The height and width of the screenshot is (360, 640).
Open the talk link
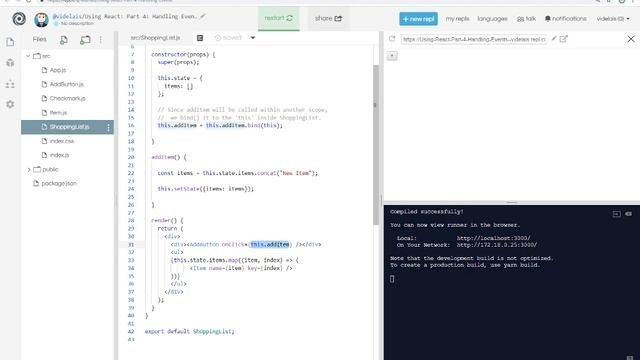tap(527, 19)
